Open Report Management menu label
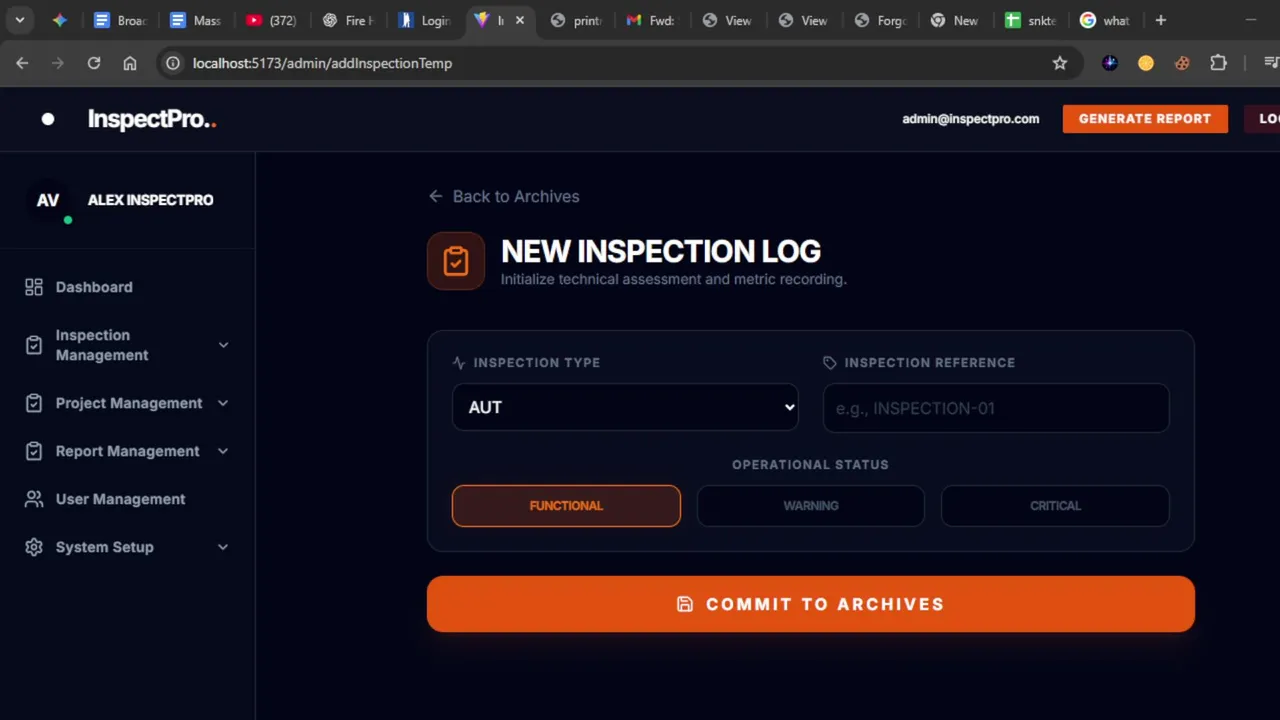The image size is (1280, 720). 128,451
